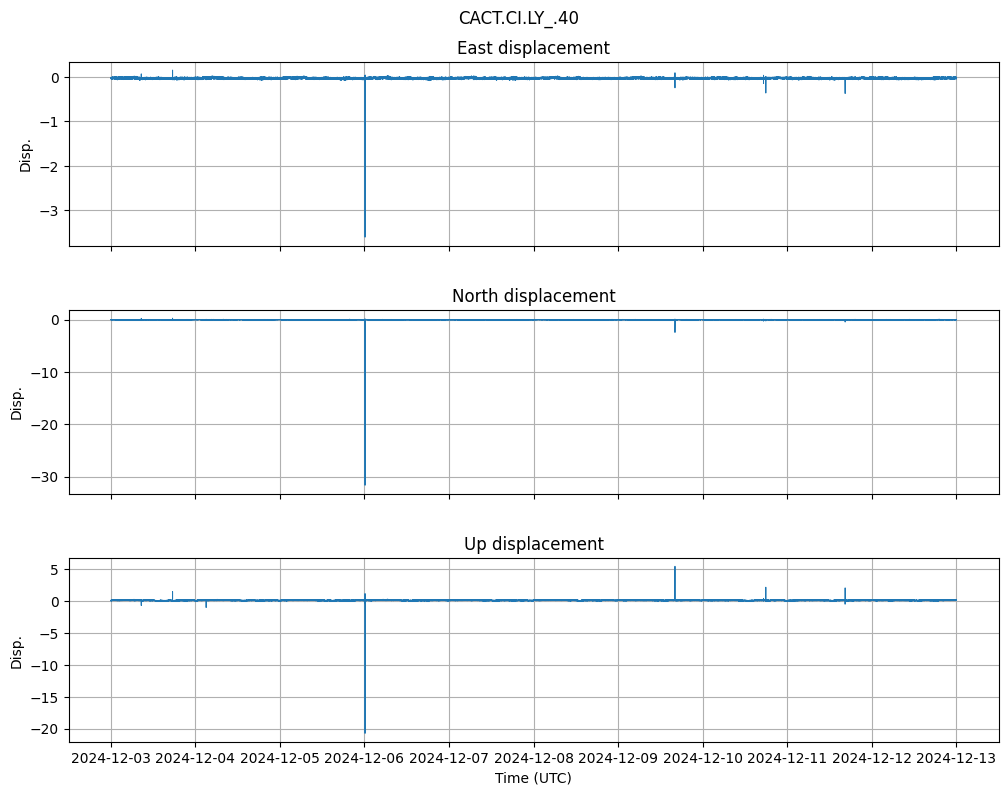The height and width of the screenshot is (795, 1008).
Task: Select the 2024-12-13 date tick label
Action: [x=956, y=758]
